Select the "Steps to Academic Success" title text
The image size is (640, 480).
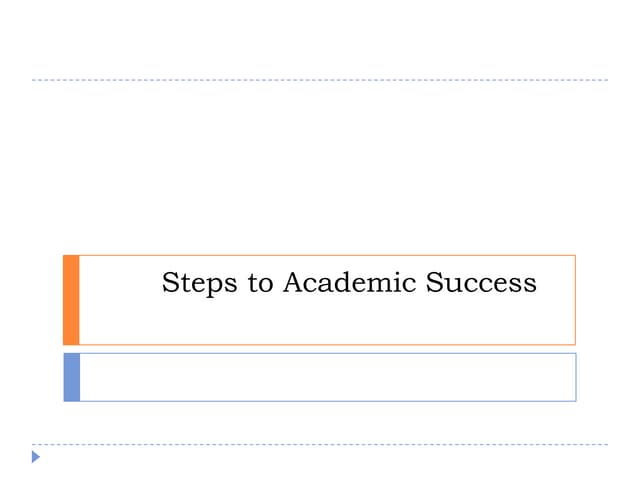coord(349,283)
